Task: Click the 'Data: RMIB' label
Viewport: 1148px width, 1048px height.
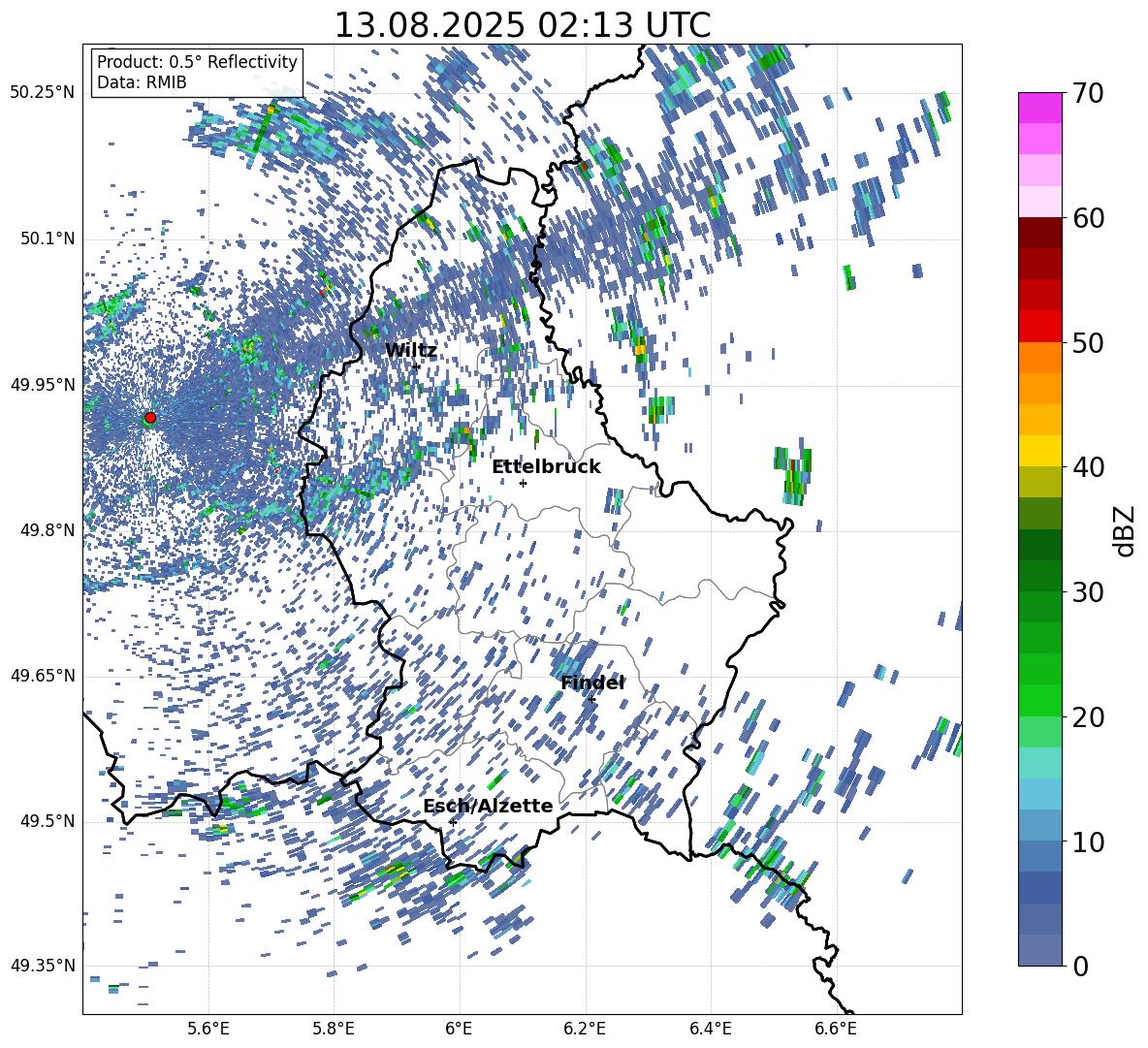Action: (x=142, y=82)
